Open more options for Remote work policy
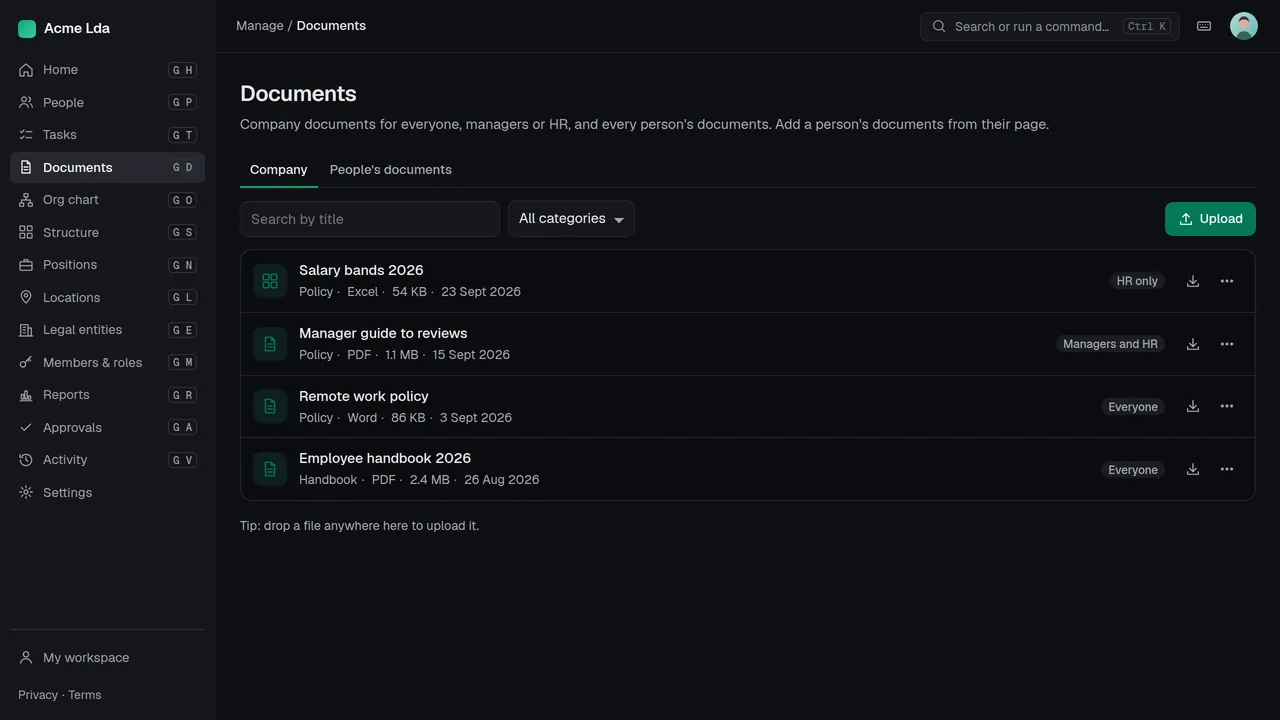1280x720 pixels. (x=1227, y=406)
